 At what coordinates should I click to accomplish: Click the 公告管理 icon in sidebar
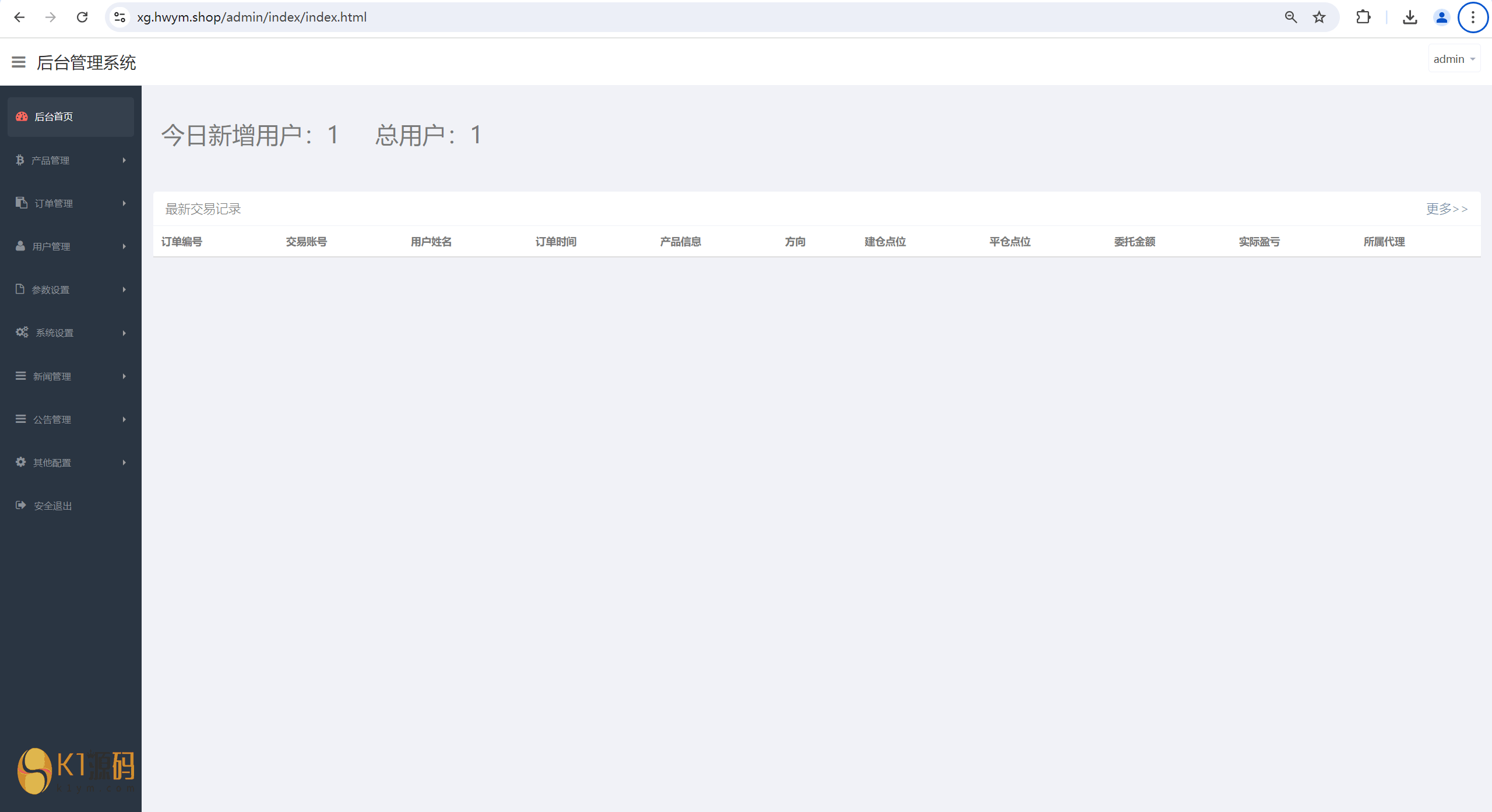21,419
